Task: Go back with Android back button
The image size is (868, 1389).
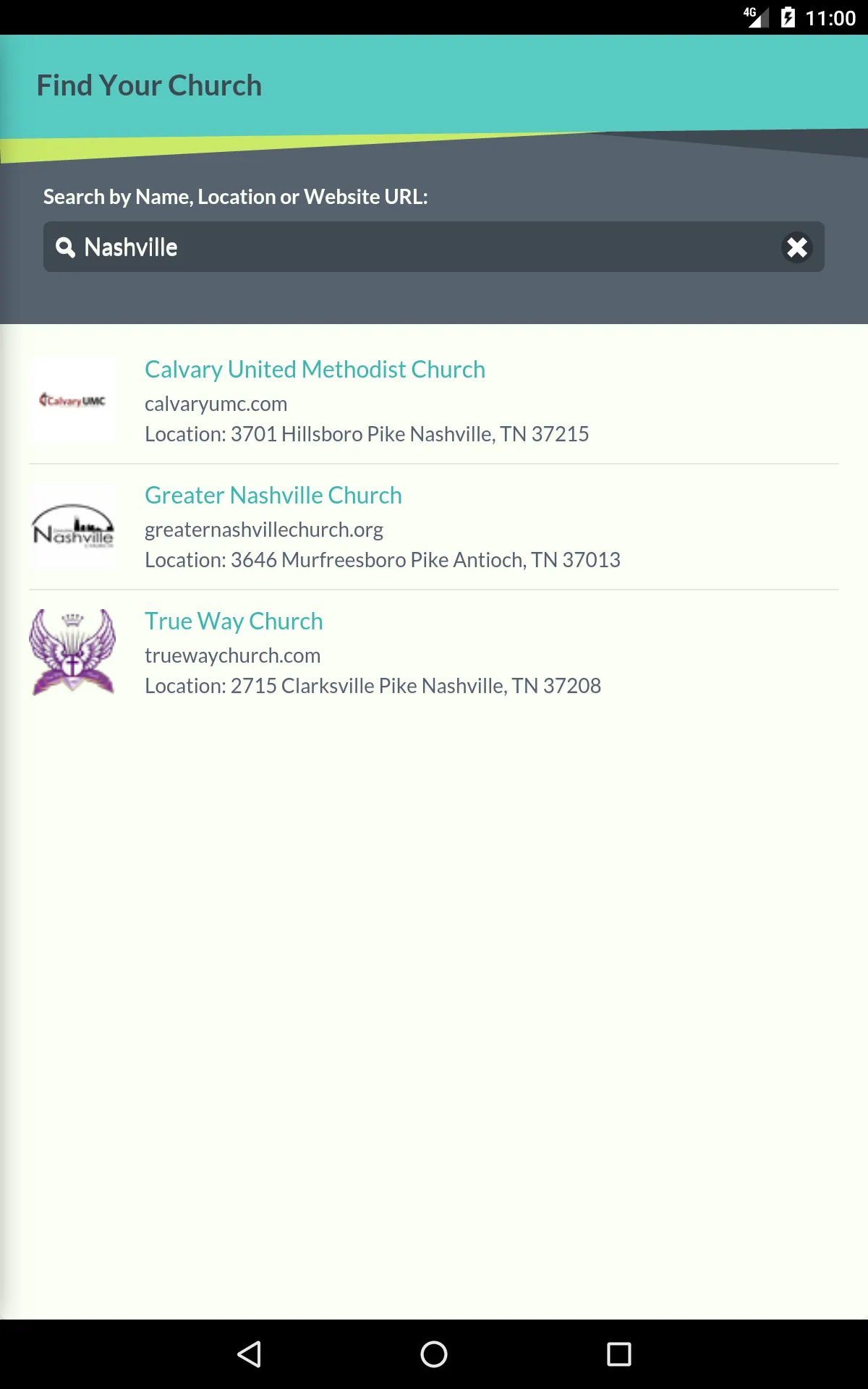Action: [x=249, y=1354]
